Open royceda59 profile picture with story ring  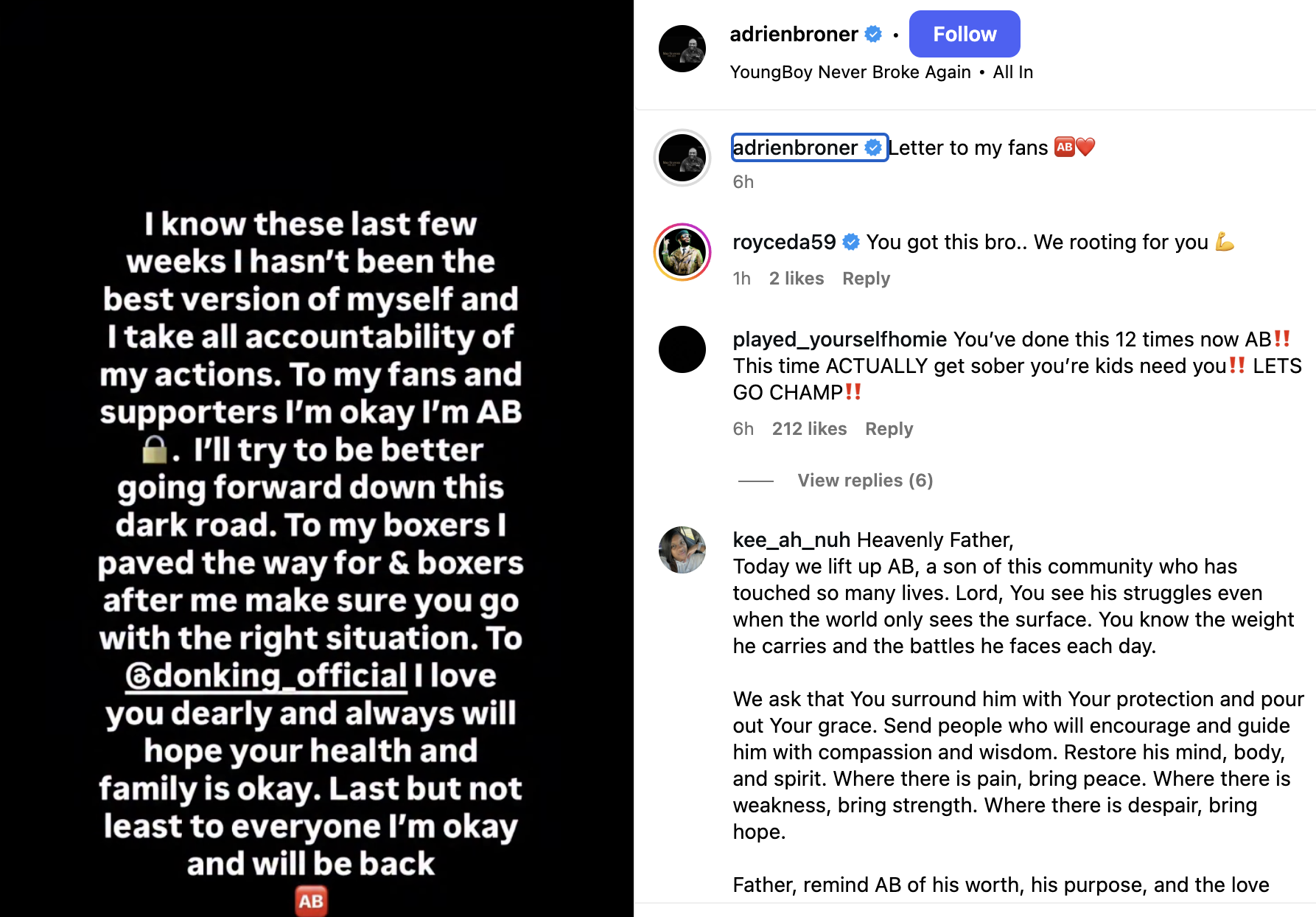(x=682, y=252)
